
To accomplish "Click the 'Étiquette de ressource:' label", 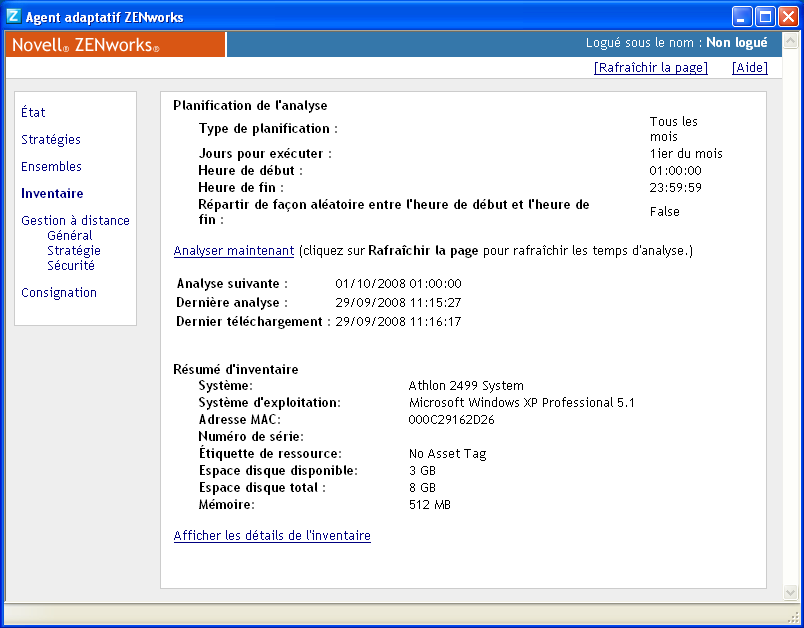I will (270, 454).
